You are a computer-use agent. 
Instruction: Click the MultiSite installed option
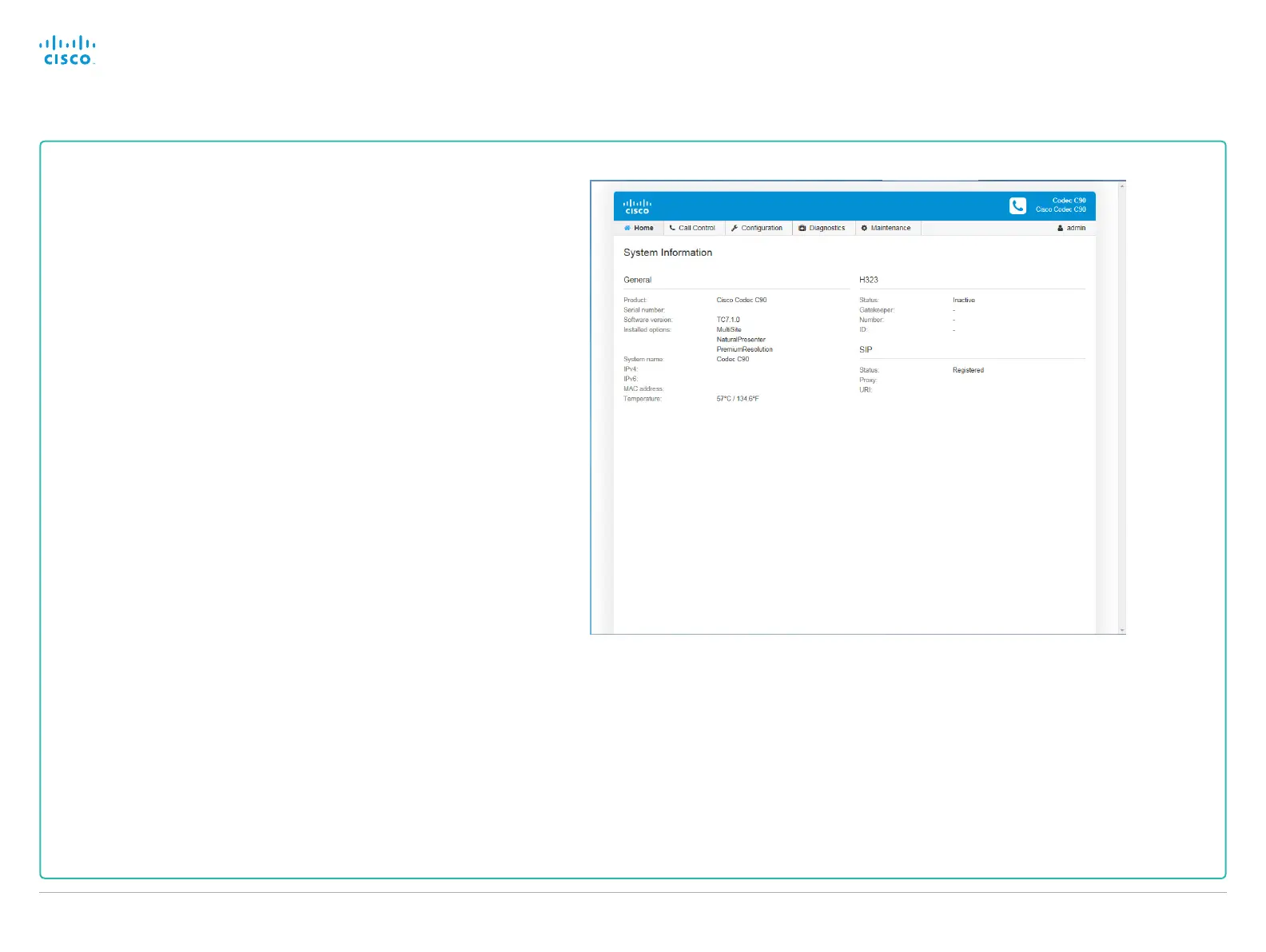(x=729, y=329)
